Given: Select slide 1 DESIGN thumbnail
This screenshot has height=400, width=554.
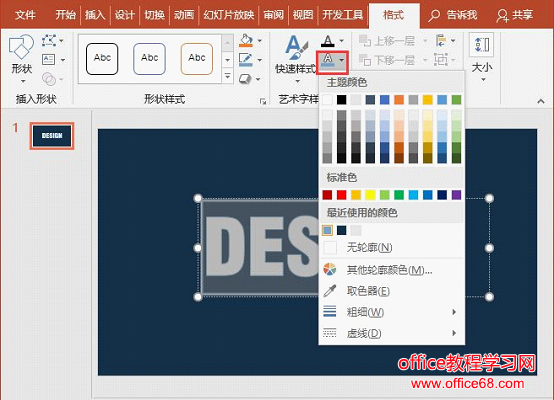Looking at the screenshot, I should pos(52,136).
